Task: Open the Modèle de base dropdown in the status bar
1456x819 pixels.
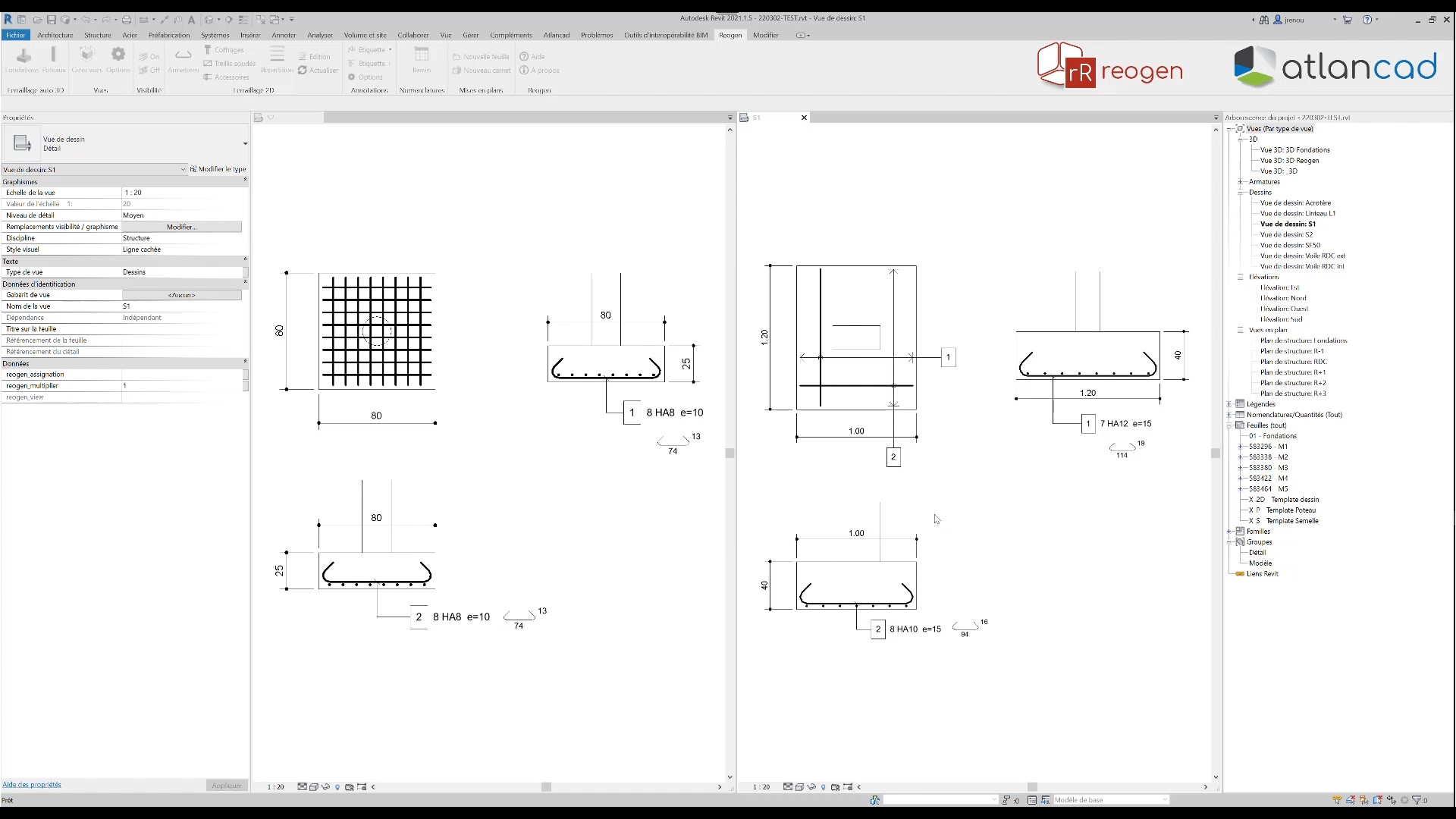Action: (1165, 800)
